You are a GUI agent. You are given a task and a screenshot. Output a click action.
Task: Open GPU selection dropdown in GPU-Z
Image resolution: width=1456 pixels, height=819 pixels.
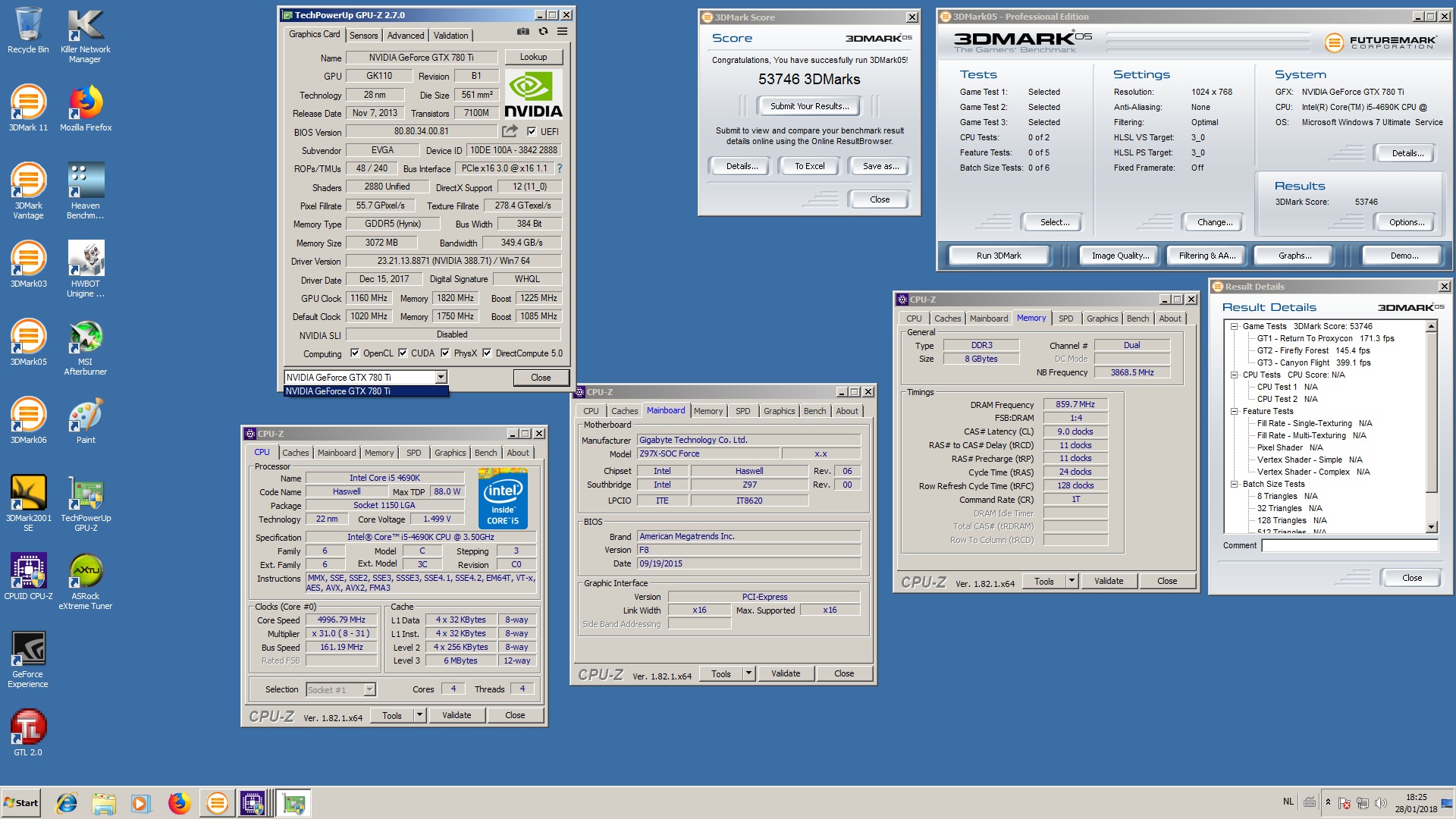[x=441, y=377]
